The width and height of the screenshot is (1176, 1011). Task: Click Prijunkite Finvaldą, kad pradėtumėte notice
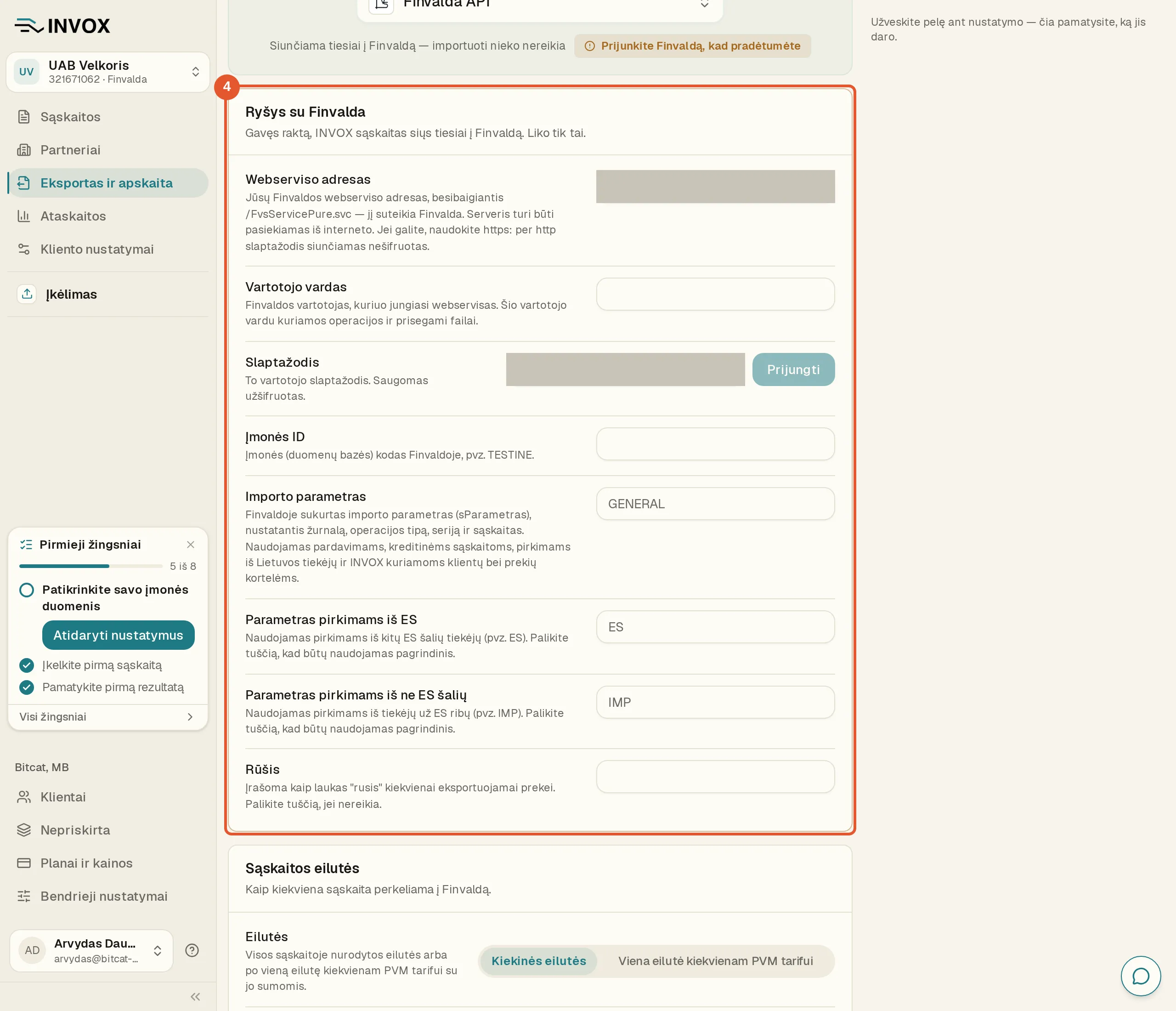click(x=692, y=46)
